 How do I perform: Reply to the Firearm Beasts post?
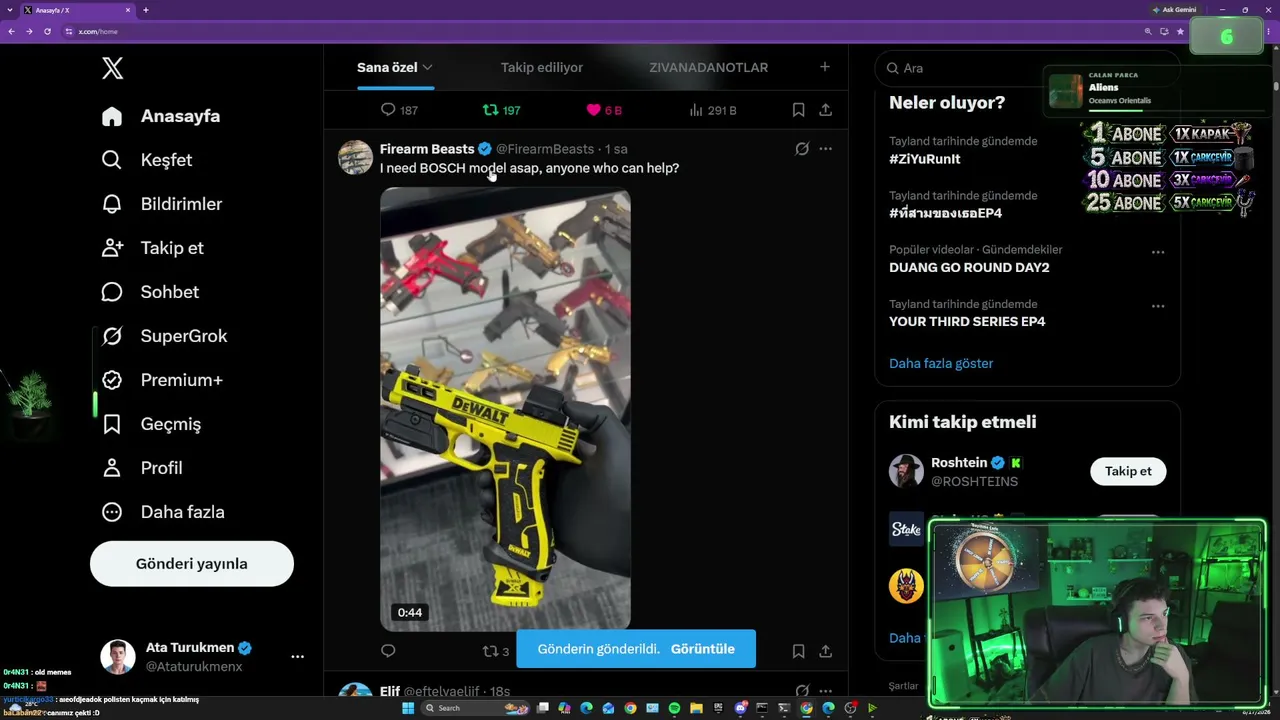pyautogui.click(x=388, y=651)
